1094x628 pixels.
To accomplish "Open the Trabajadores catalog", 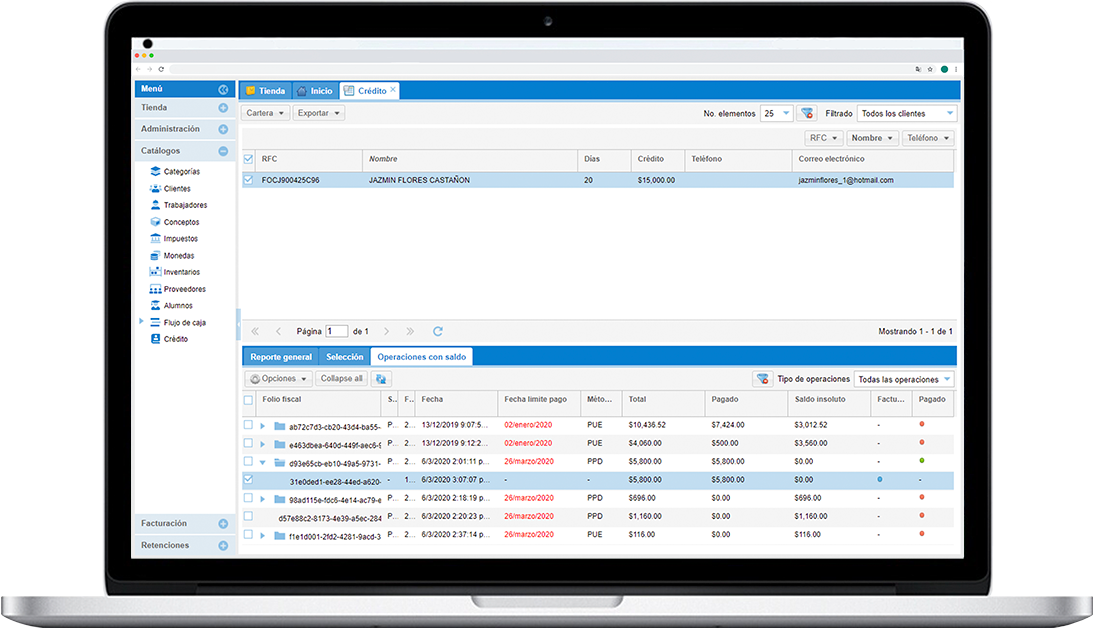I will [x=184, y=205].
